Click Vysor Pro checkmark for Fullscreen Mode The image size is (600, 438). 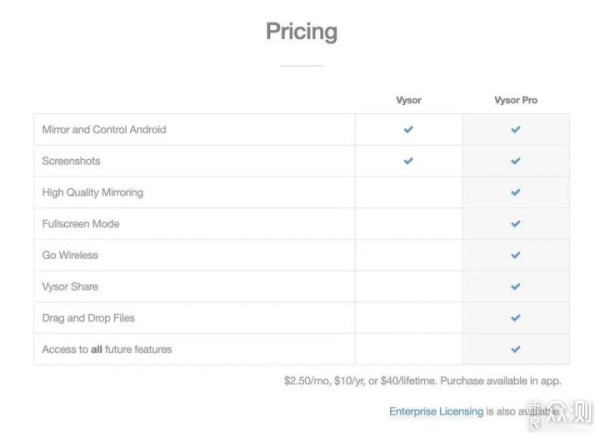coord(515,223)
